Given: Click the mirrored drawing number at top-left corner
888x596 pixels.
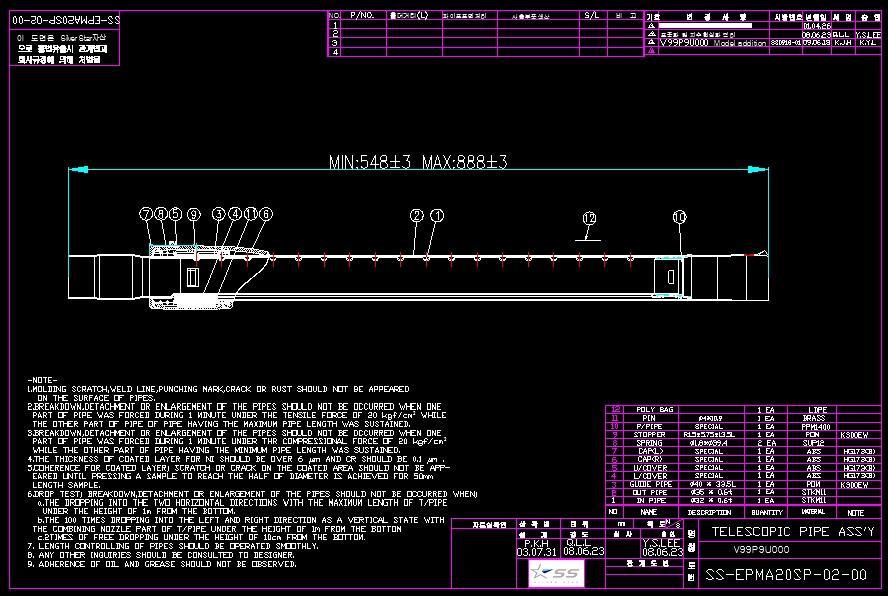Looking at the screenshot, I should pos(66,20).
